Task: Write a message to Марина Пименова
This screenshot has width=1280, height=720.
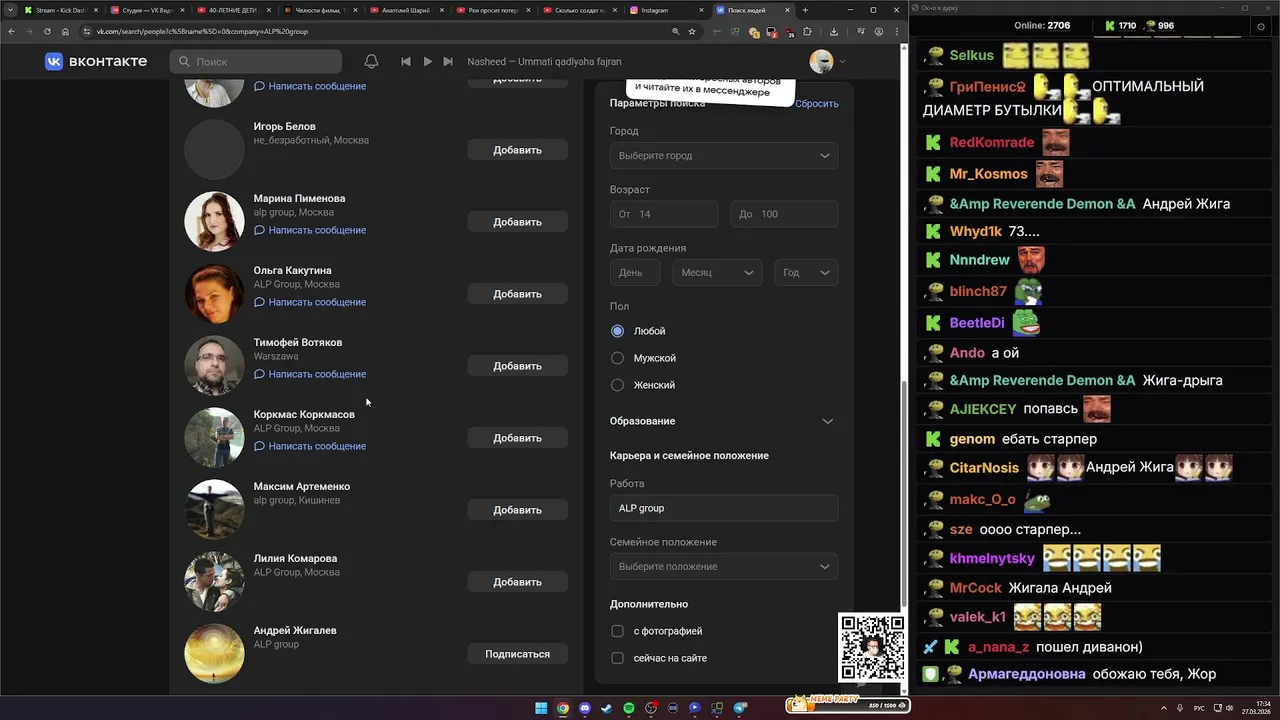Action: pyautogui.click(x=310, y=230)
